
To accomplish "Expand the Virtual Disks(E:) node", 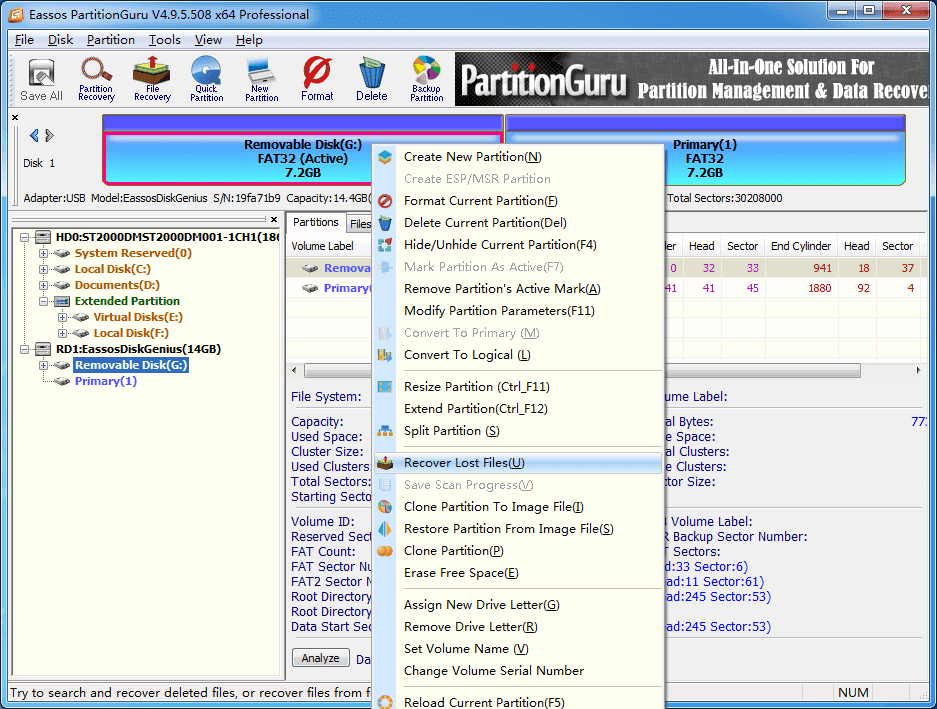I will click(x=62, y=317).
